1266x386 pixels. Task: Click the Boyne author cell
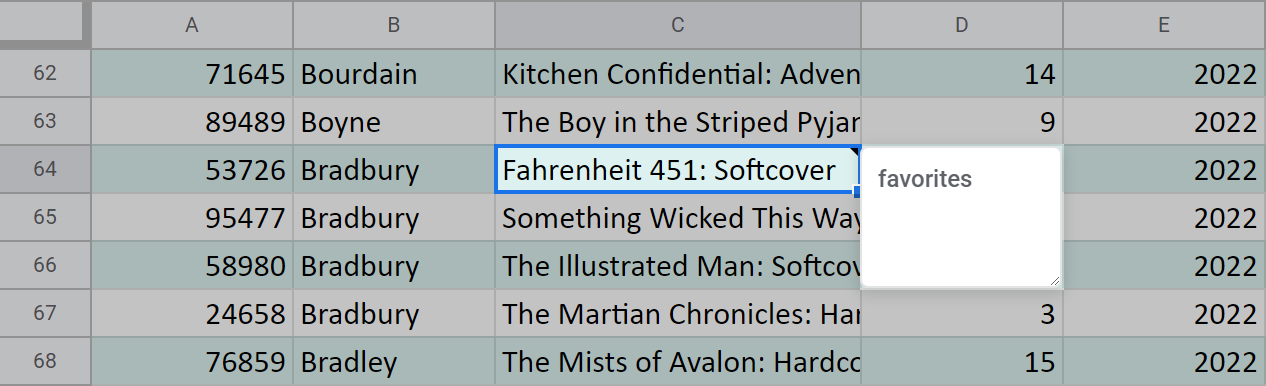coord(393,121)
